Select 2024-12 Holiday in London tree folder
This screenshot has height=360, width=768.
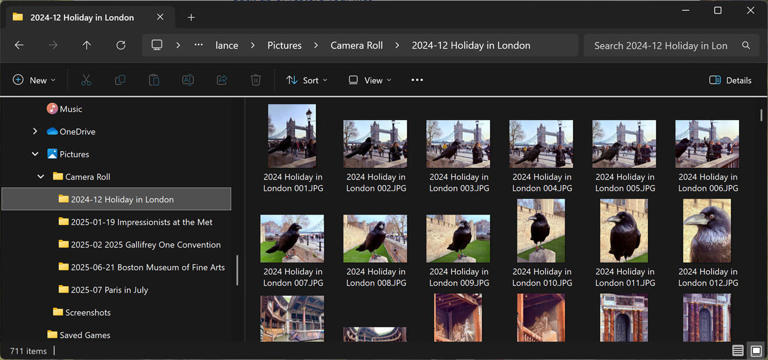coord(116,199)
